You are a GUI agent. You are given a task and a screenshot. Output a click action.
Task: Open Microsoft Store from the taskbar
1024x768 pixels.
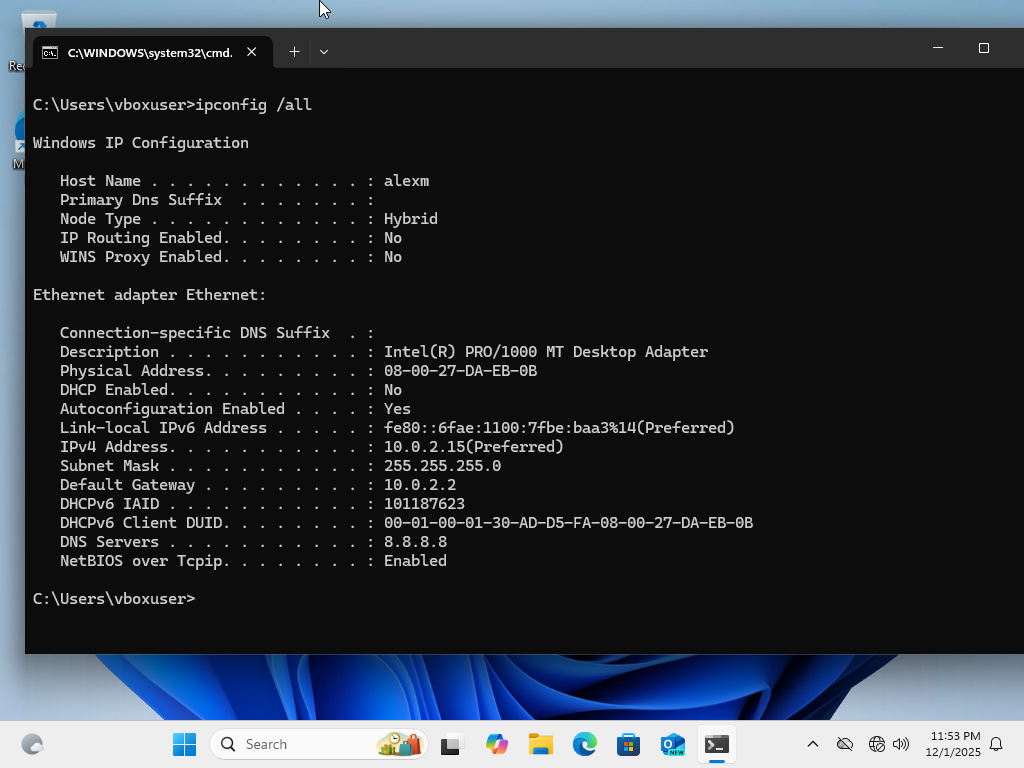tap(628, 744)
